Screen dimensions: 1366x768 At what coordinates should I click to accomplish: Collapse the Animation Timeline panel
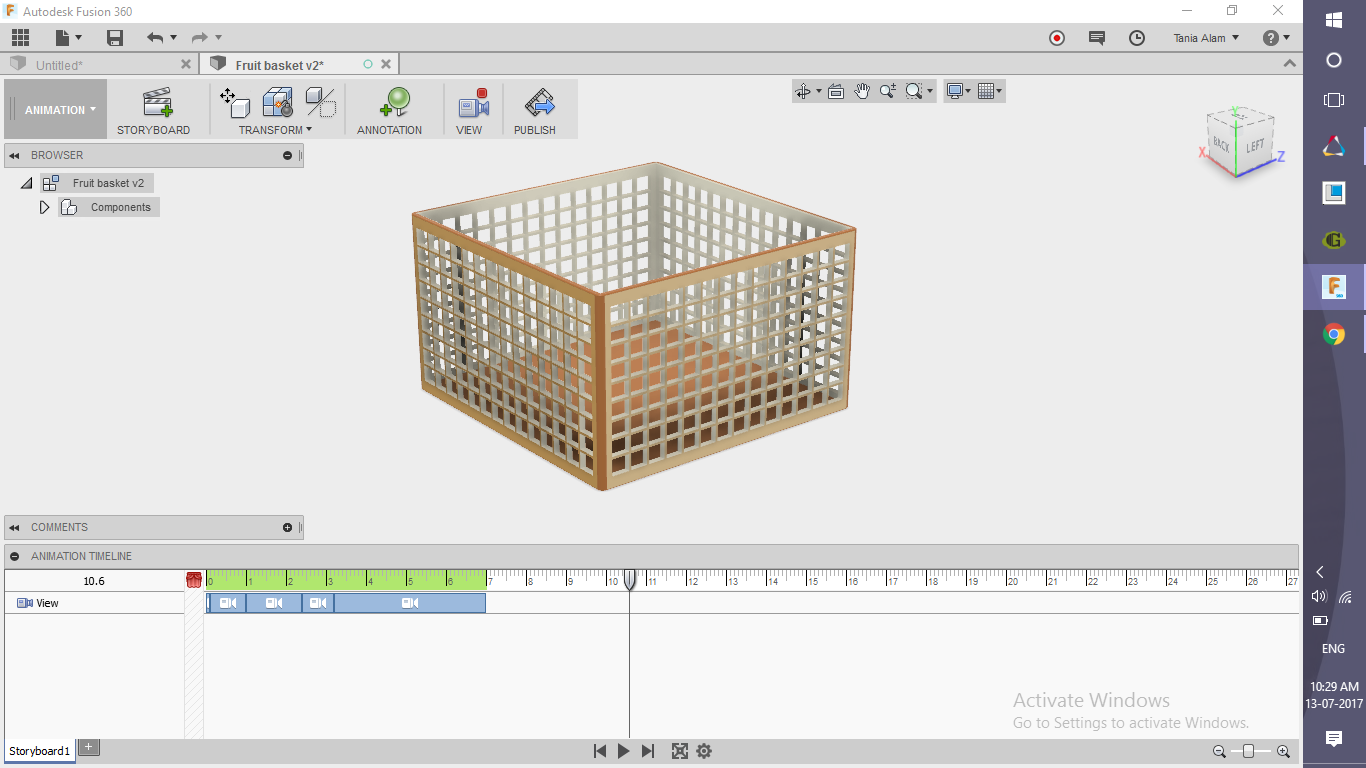pyautogui.click(x=15, y=557)
